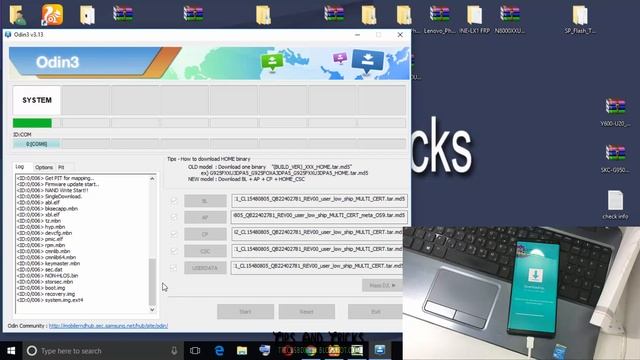Click the BL file button
640x360 pixels.
(x=205, y=201)
